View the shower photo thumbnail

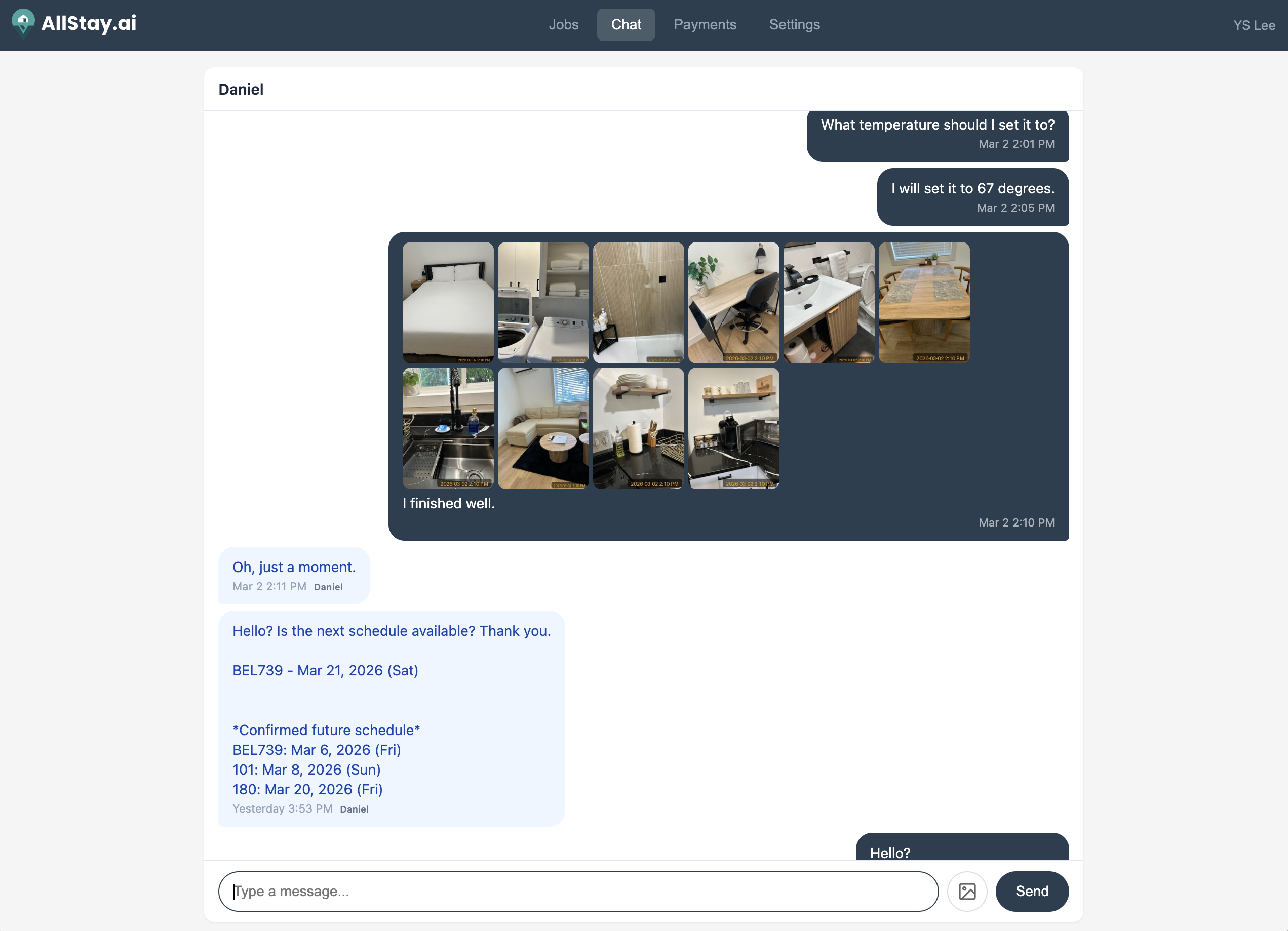coord(638,303)
